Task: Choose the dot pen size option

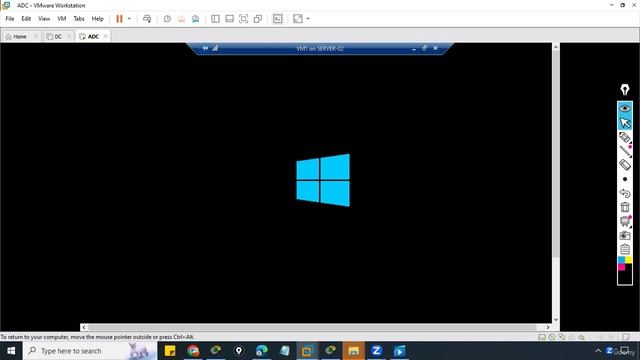Action: tap(625, 179)
